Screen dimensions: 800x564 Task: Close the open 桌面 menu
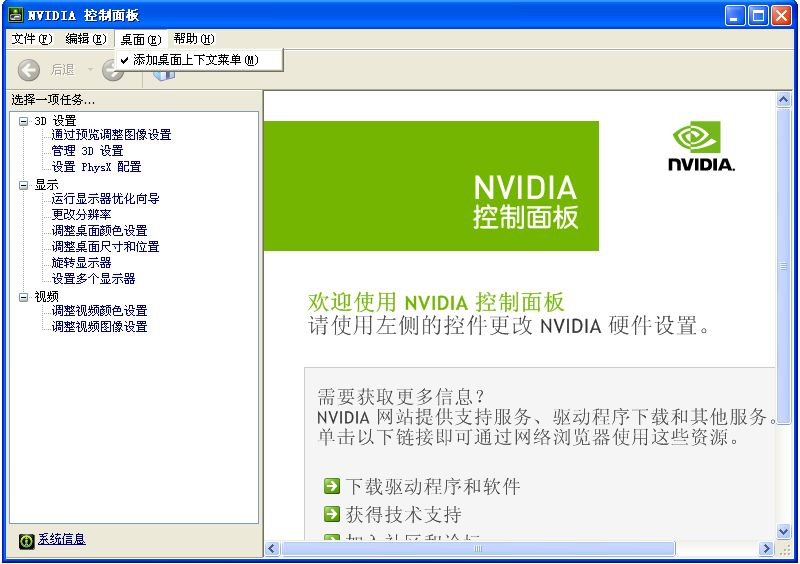point(141,39)
